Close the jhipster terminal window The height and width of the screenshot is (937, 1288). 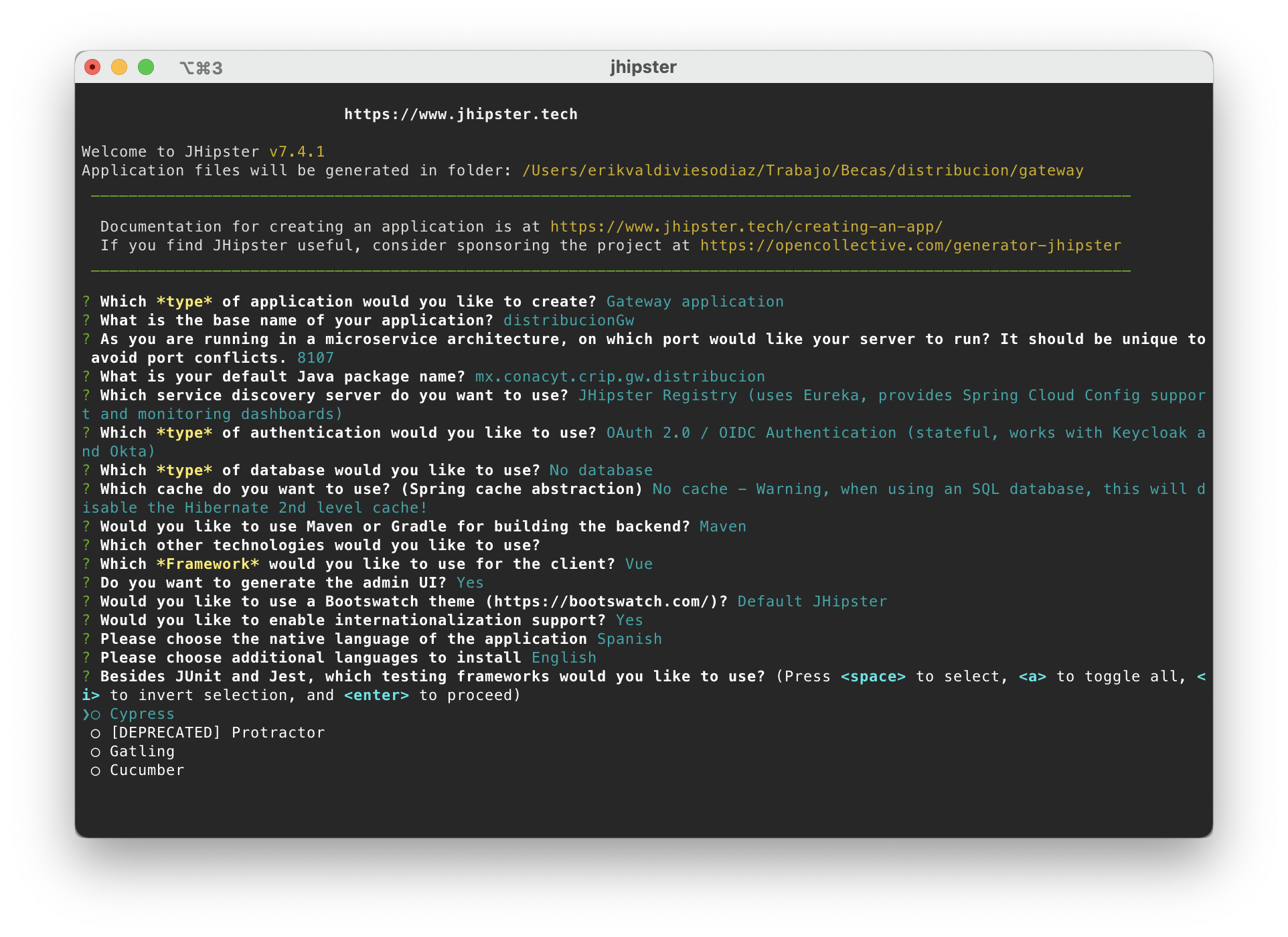[92, 67]
